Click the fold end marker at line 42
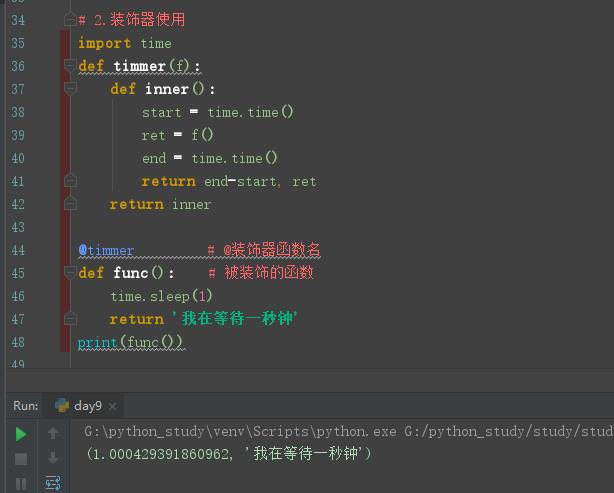 pos(70,204)
